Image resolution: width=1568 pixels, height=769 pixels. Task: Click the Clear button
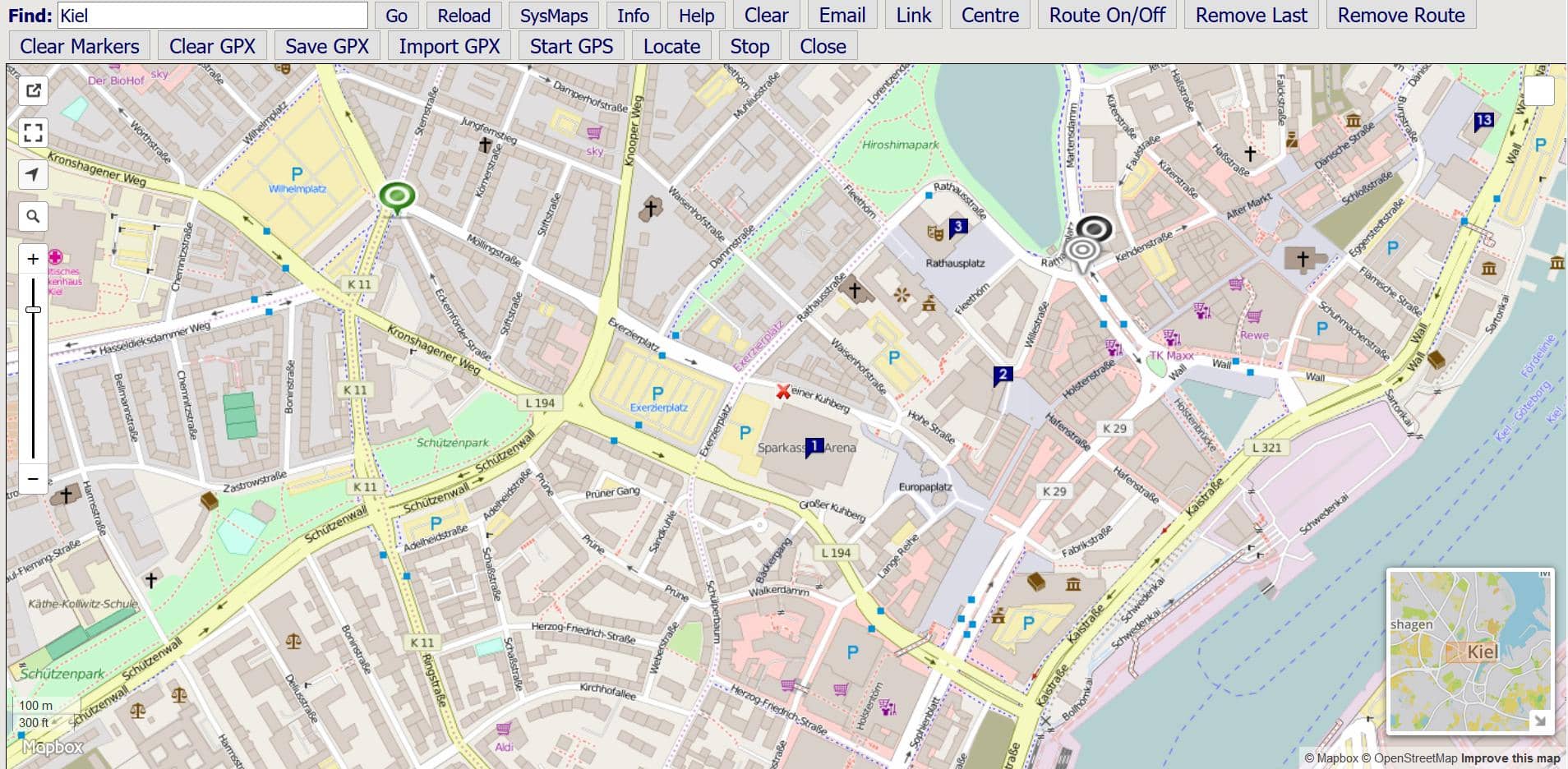(x=766, y=16)
